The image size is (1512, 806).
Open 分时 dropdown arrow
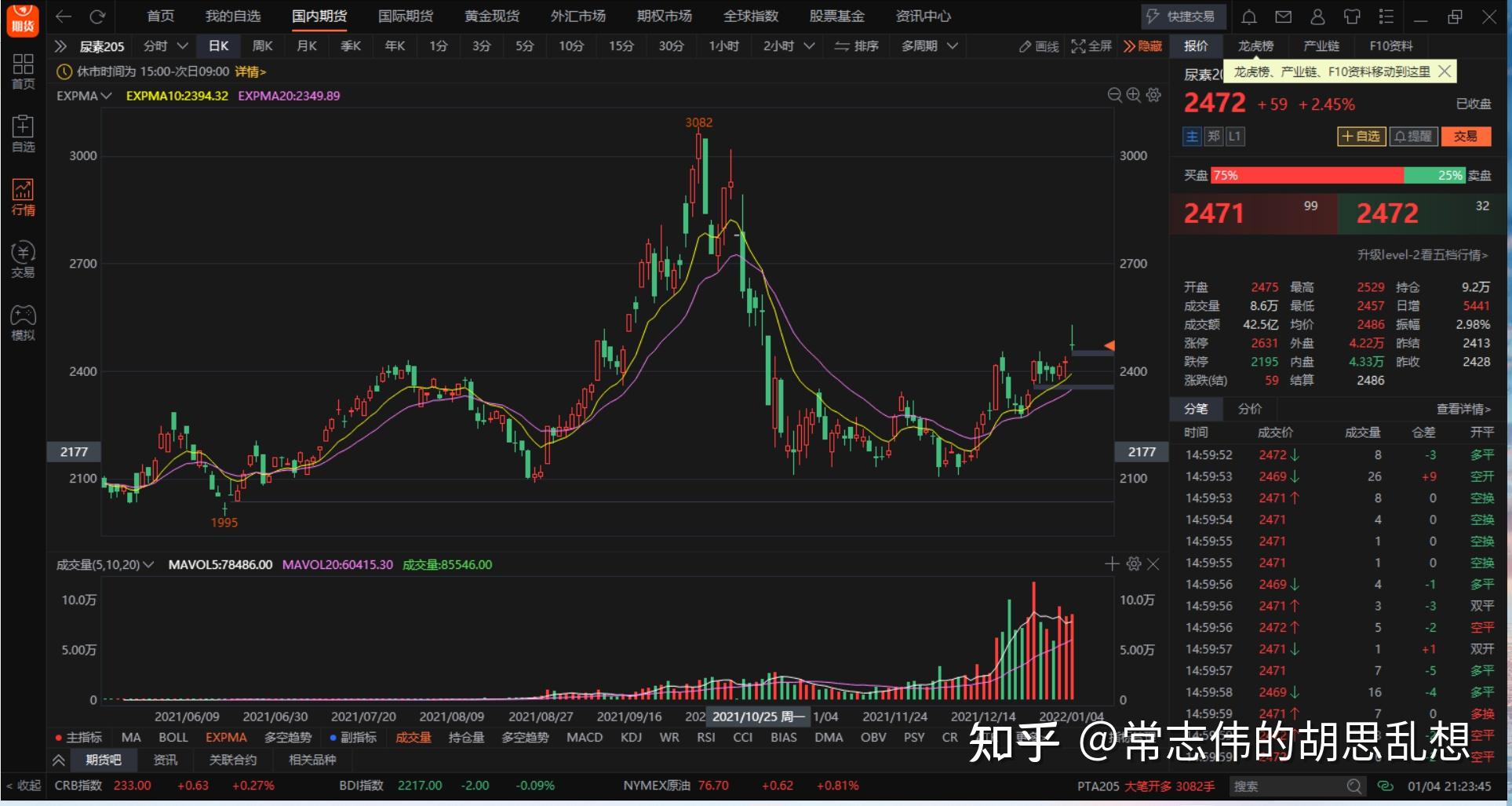click(x=182, y=46)
